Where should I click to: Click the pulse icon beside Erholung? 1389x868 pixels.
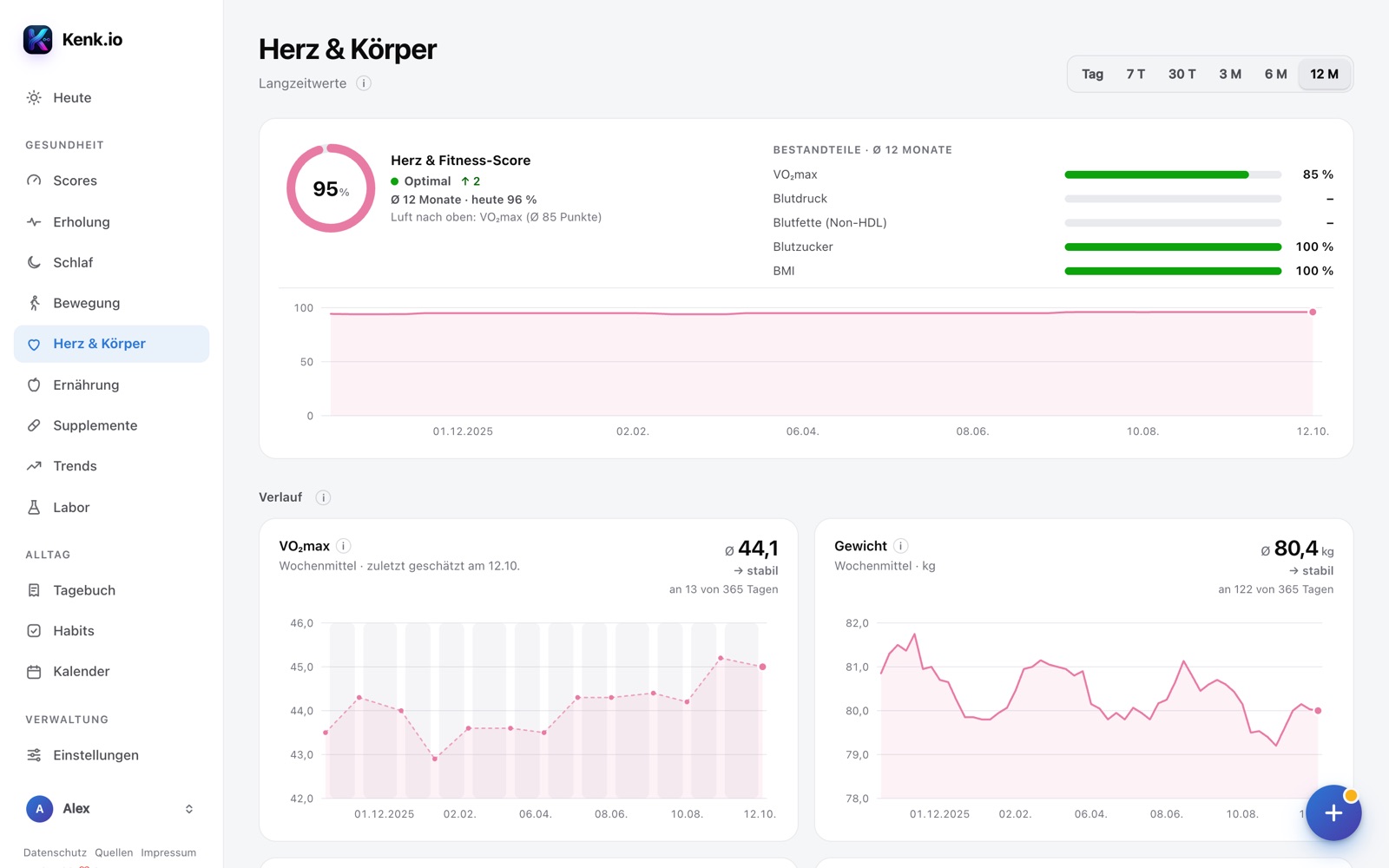[x=34, y=222]
